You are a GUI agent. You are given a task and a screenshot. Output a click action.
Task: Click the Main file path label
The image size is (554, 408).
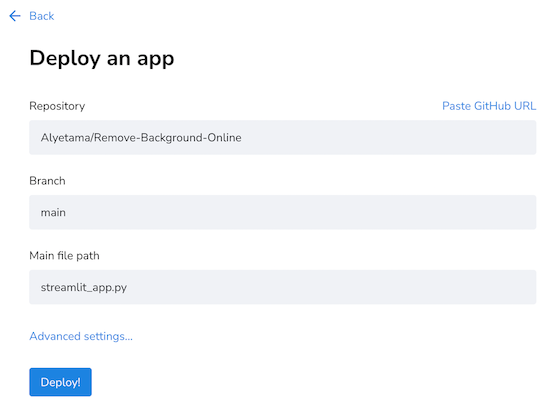(x=64, y=256)
